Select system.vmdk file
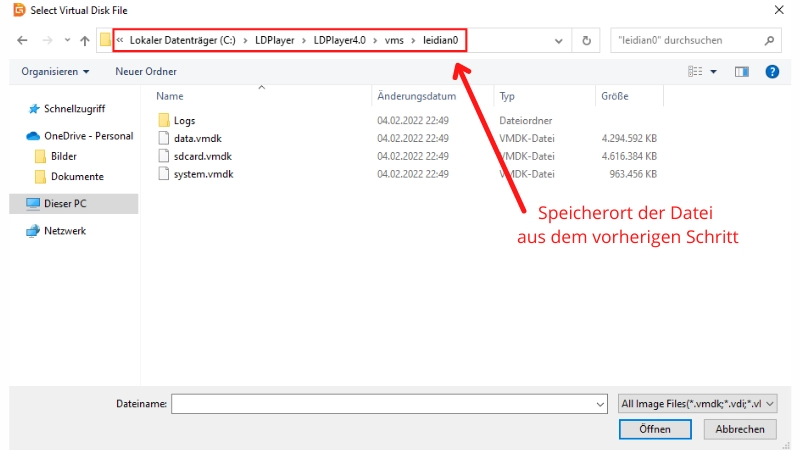 coord(203,174)
